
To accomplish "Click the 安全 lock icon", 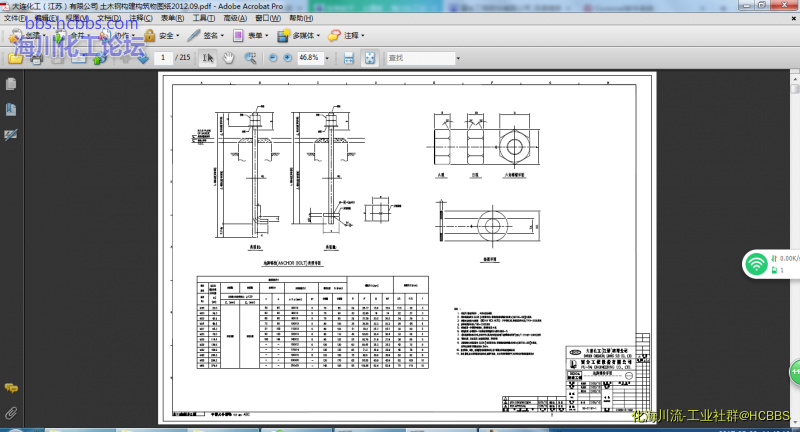I will coord(149,35).
